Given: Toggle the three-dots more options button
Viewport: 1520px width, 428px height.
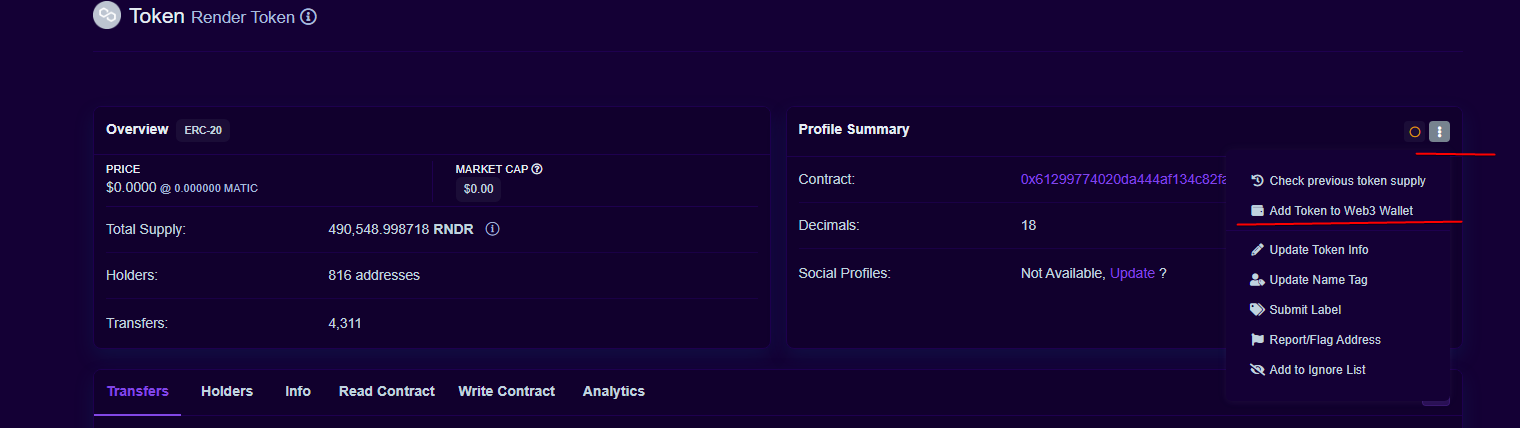Looking at the screenshot, I should (x=1439, y=131).
